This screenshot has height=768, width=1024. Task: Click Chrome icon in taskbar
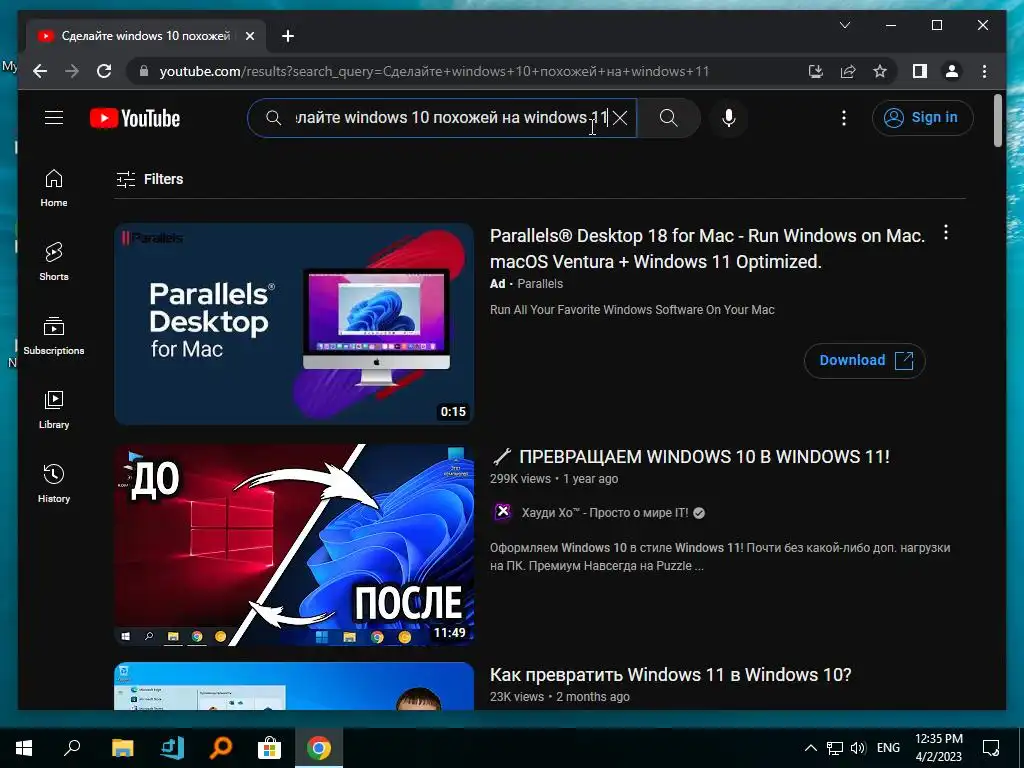coord(319,748)
